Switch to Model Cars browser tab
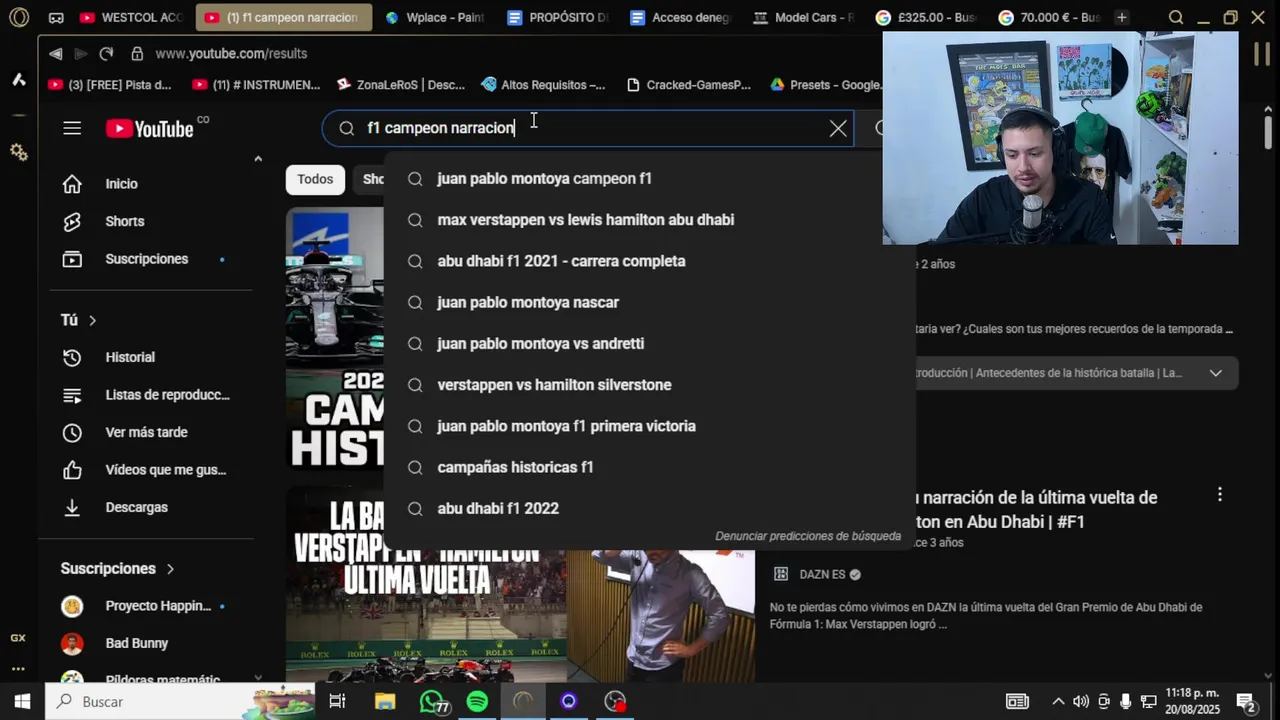The image size is (1280, 720). click(804, 18)
